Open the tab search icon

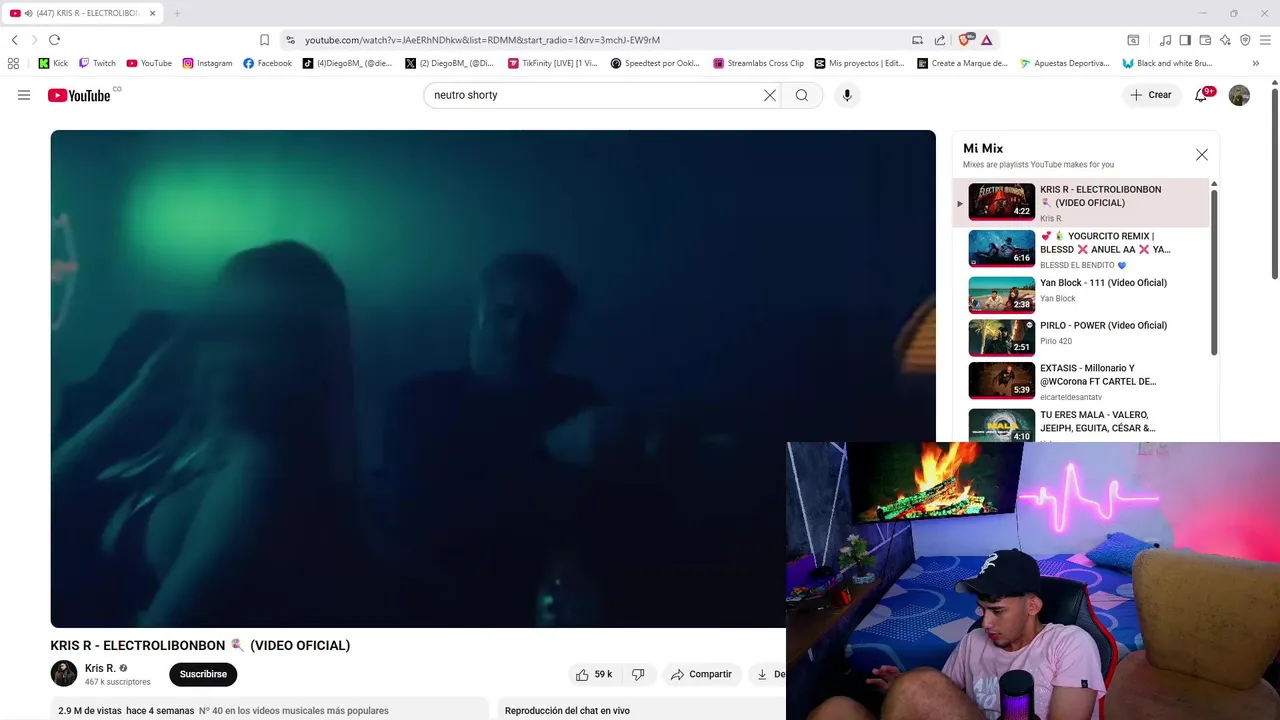1133,40
